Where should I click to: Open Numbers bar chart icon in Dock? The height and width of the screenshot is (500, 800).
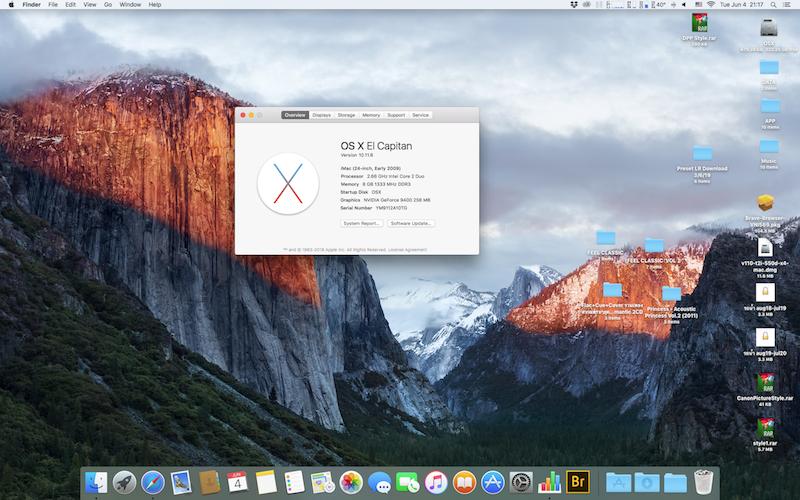pyautogui.click(x=549, y=482)
